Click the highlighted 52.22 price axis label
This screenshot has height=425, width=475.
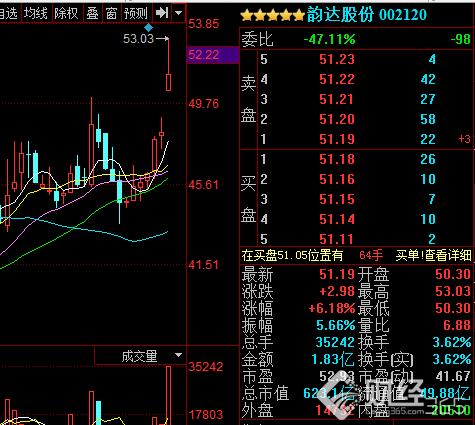tap(213, 55)
